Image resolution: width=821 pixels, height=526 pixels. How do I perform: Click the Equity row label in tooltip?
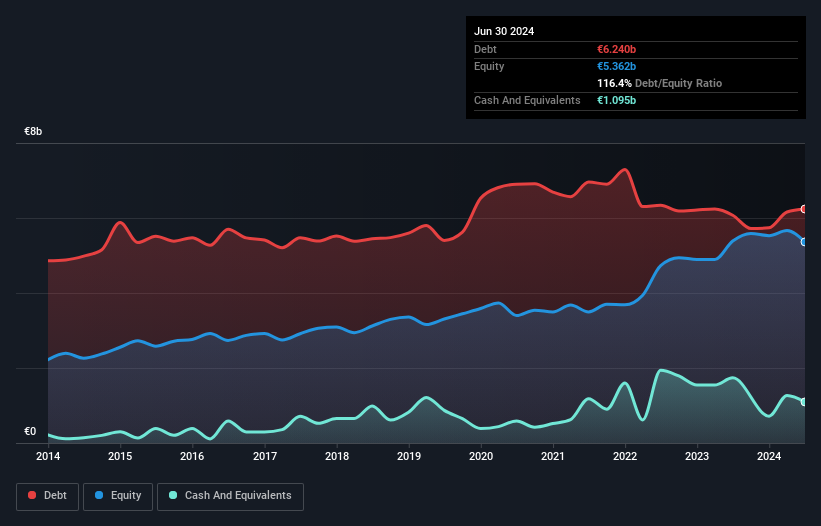point(489,66)
